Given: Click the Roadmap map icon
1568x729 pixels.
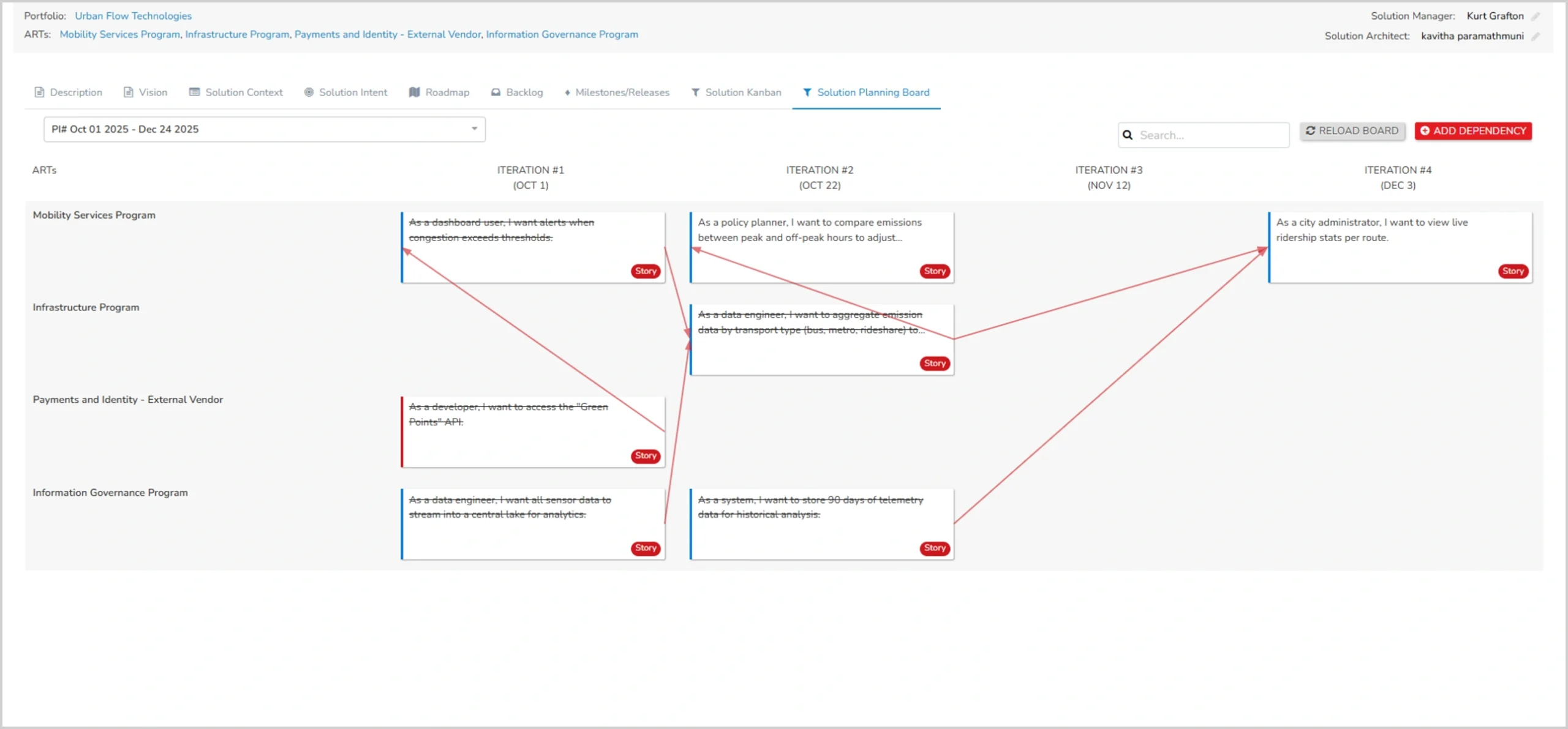Looking at the screenshot, I should (x=415, y=92).
